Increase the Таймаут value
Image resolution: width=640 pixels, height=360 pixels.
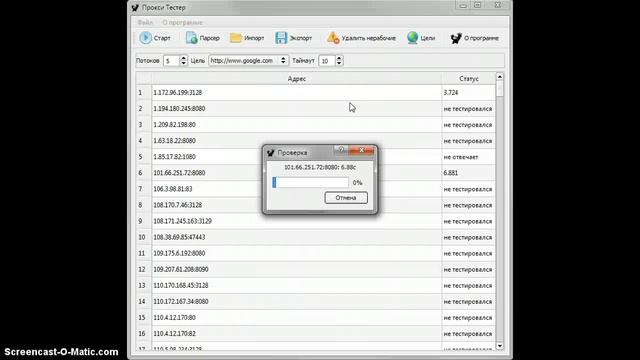339,58
